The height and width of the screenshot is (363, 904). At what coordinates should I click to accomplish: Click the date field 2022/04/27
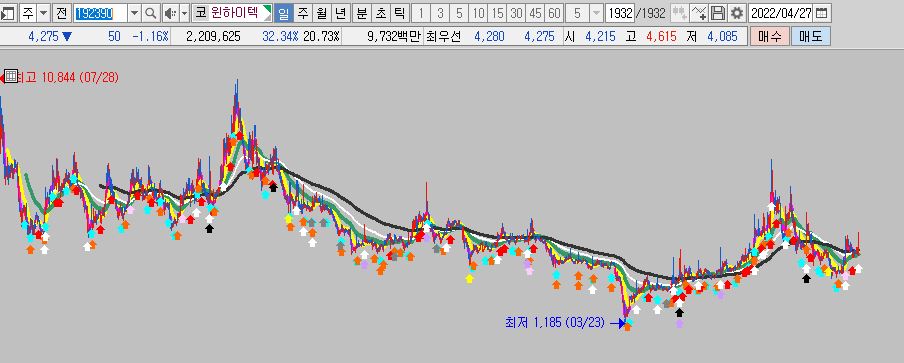pos(781,13)
